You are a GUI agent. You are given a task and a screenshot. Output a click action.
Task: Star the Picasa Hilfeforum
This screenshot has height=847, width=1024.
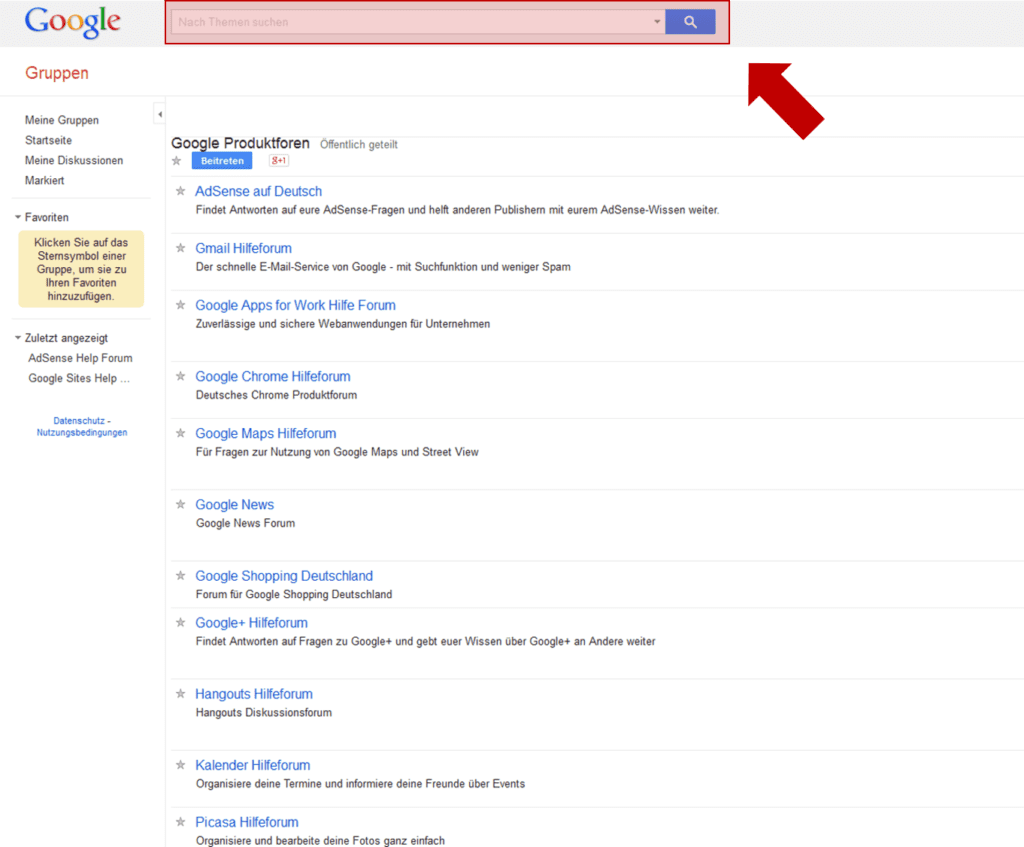coord(181,821)
